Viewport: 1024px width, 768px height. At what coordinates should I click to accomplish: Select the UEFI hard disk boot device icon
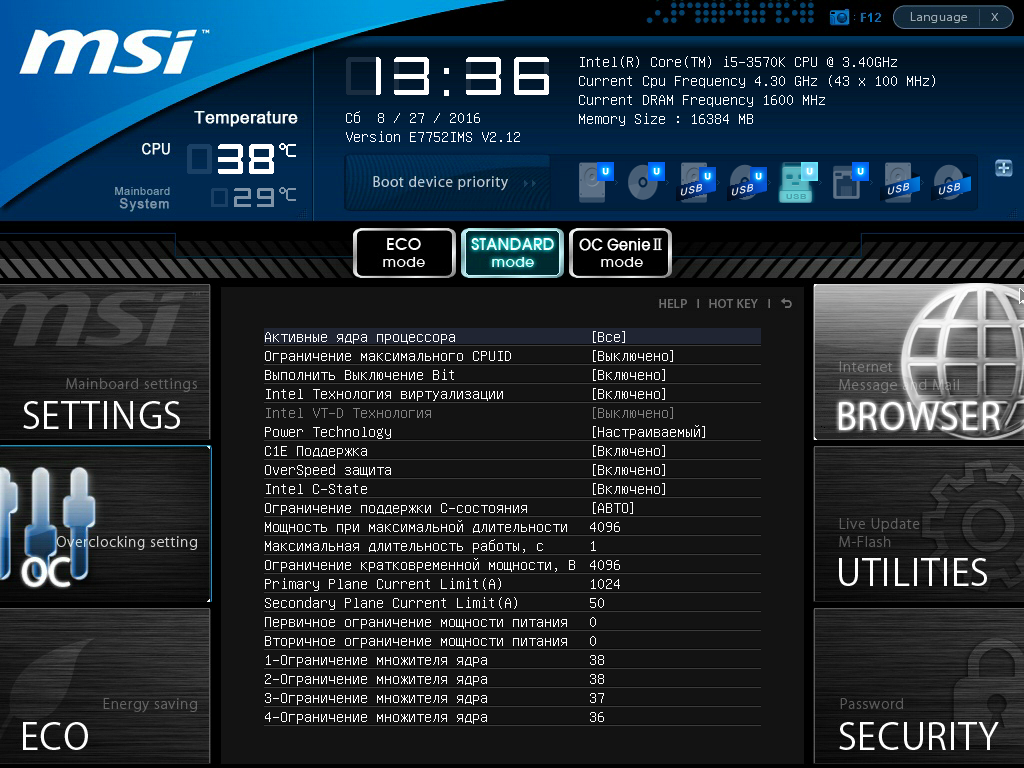click(x=596, y=182)
